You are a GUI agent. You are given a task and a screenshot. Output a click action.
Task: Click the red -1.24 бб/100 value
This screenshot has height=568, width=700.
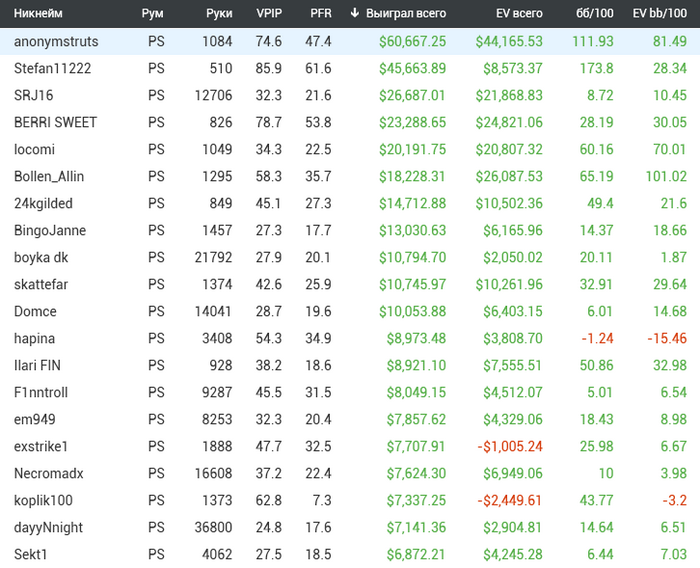597,338
